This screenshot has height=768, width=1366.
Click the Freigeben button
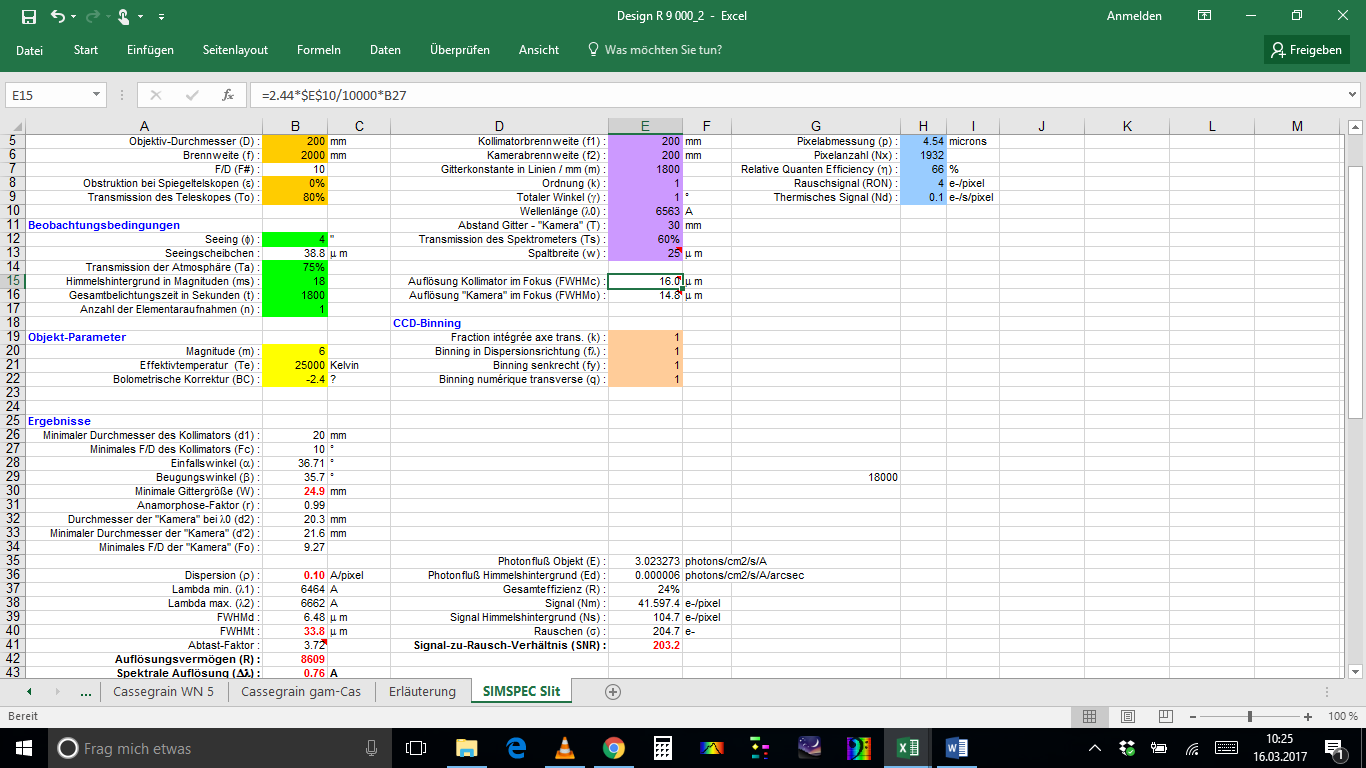pyautogui.click(x=1306, y=49)
